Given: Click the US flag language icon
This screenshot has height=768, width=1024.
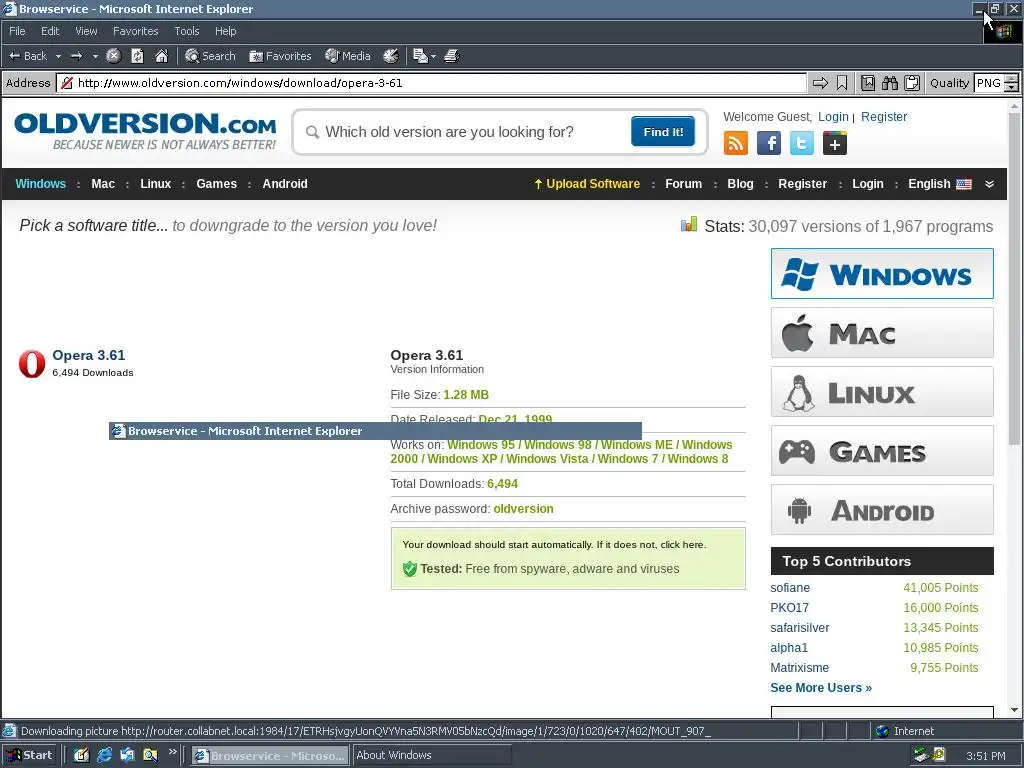Looking at the screenshot, I should pos(964,184).
